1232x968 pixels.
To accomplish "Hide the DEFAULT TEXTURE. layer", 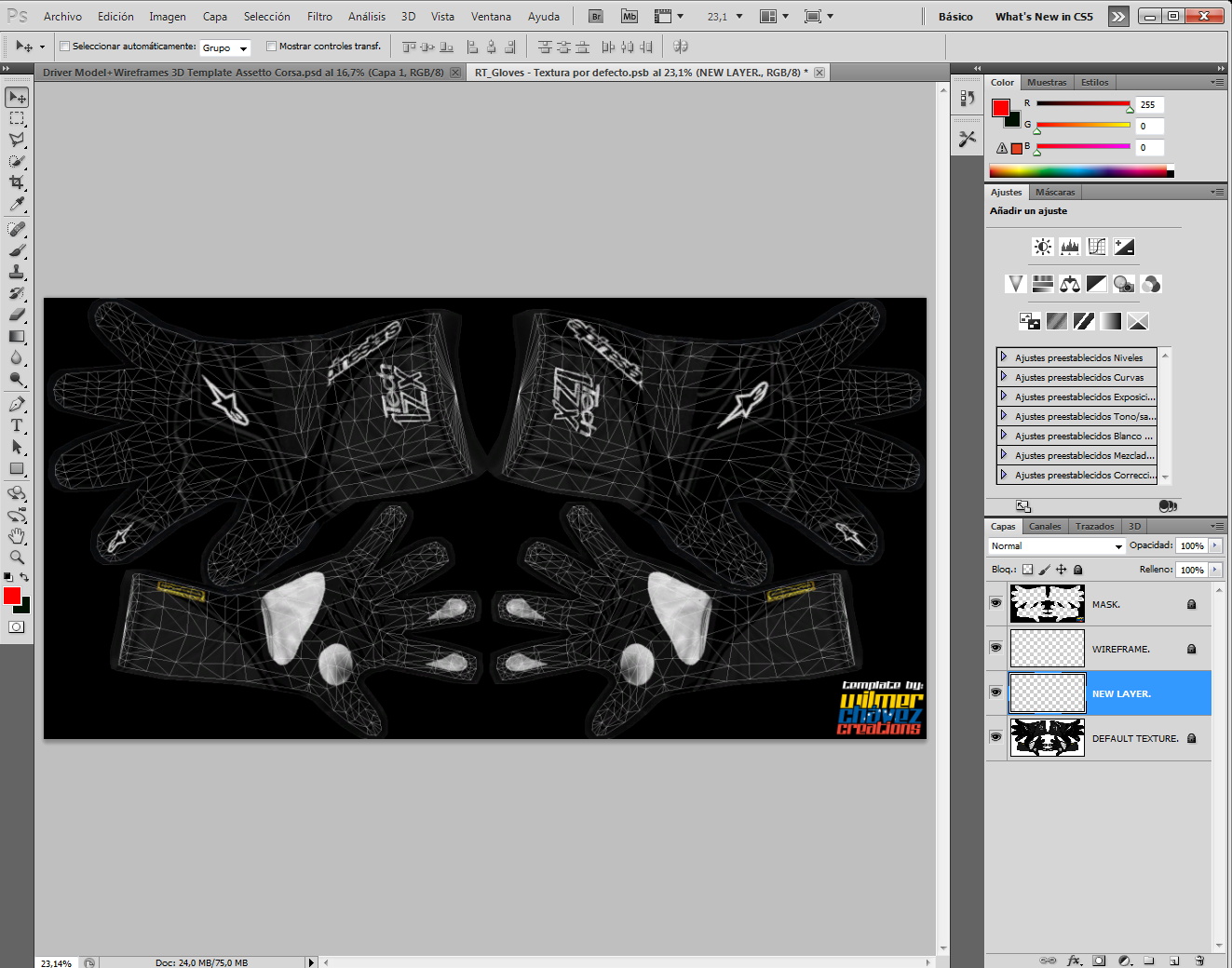I will pos(995,737).
